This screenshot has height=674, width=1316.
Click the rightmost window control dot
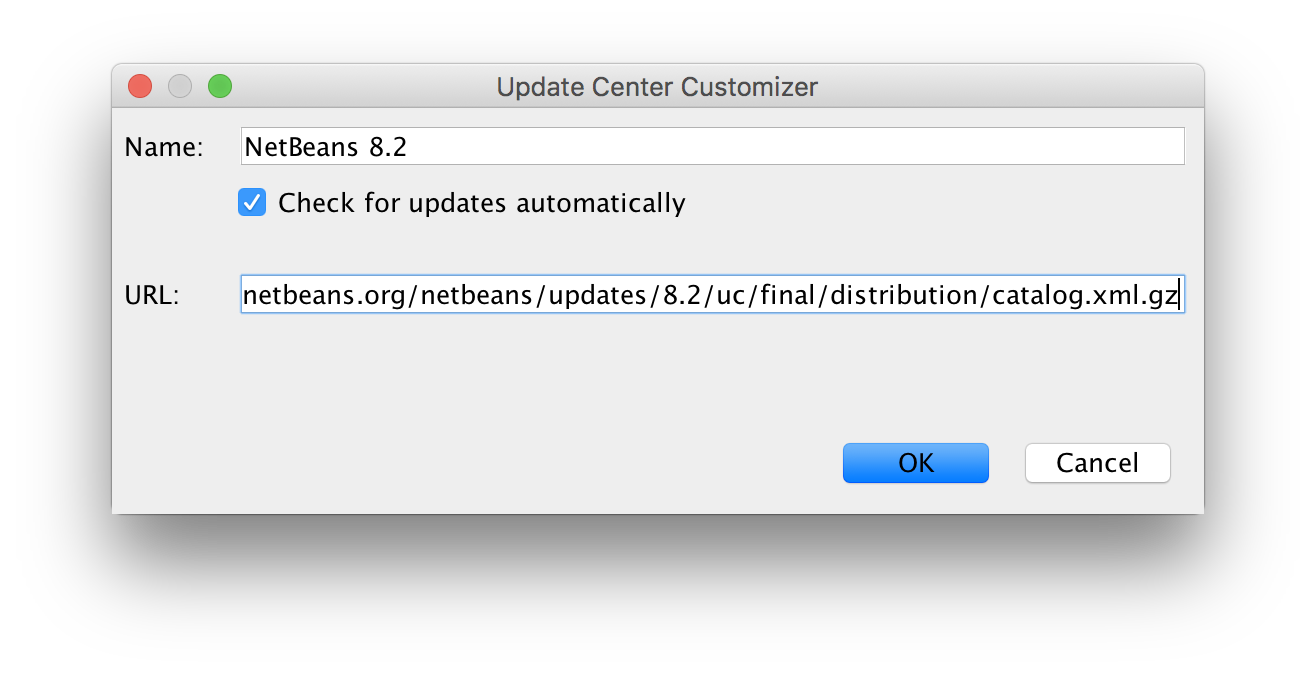pos(219,86)
